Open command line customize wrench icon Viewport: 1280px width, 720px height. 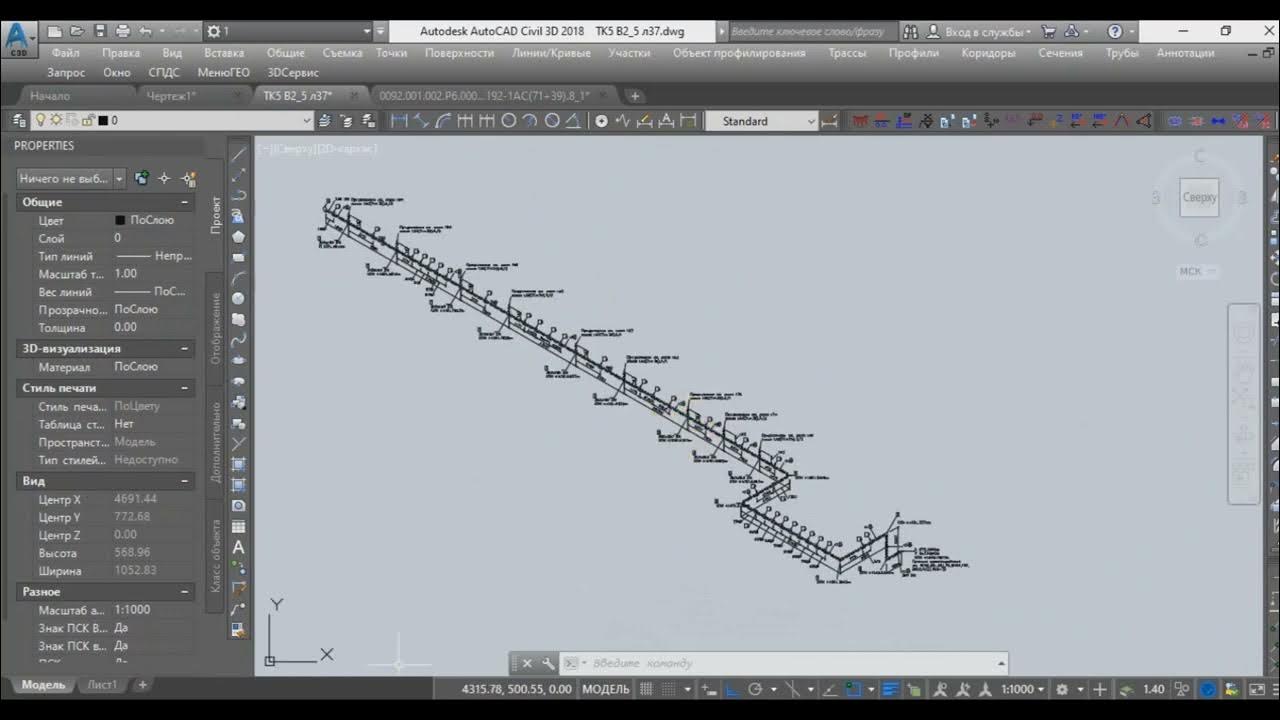tap(548, 663)
